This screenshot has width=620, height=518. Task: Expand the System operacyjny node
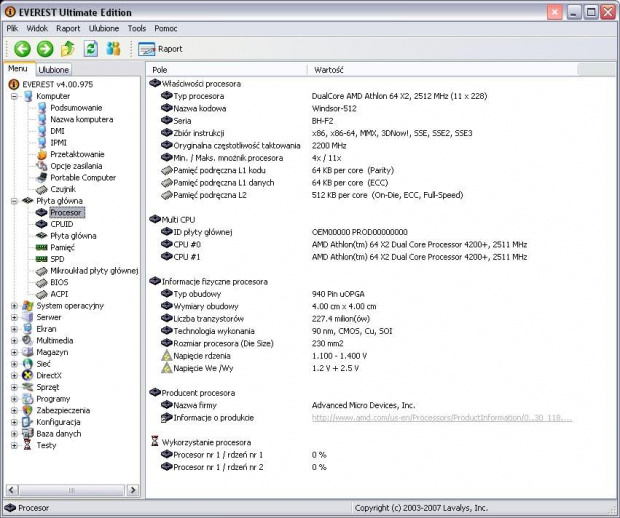point(14,306)
